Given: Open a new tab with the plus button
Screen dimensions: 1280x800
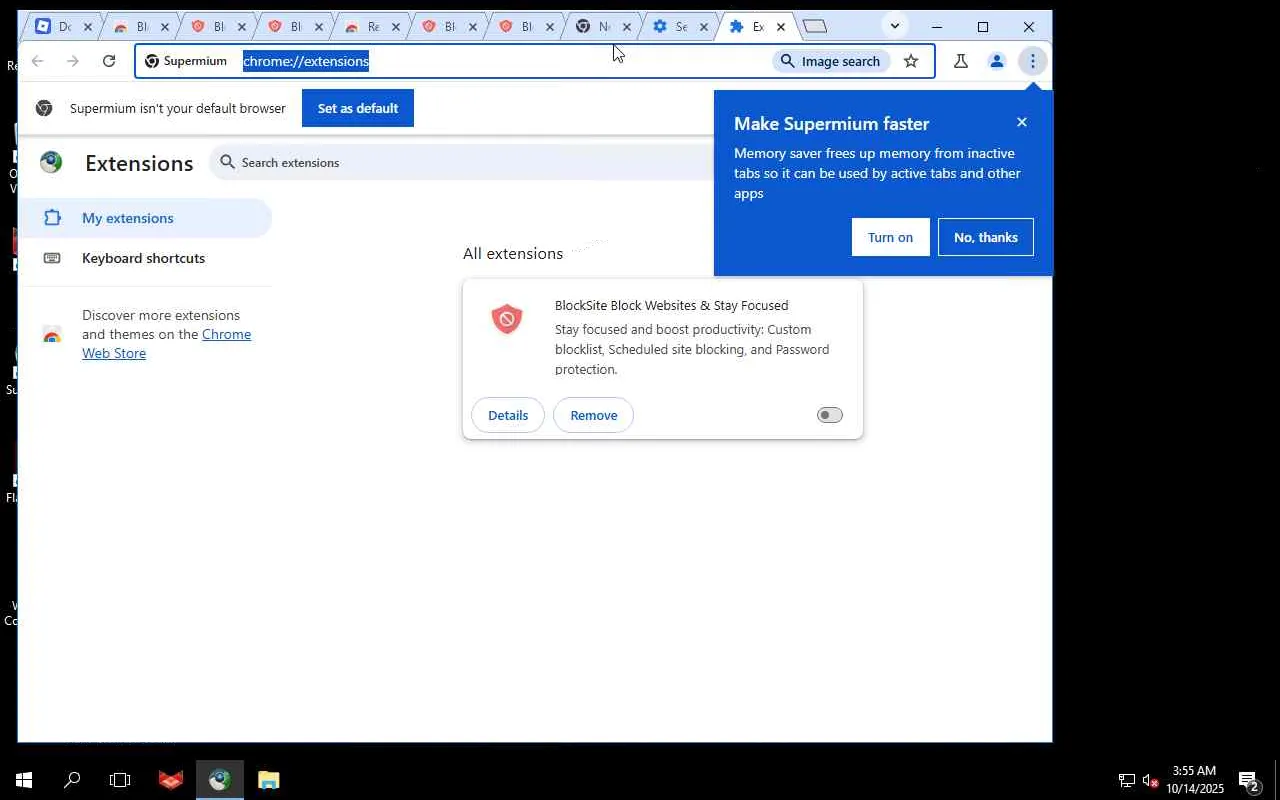Looking at the screenshot, I should click(815, 27).
